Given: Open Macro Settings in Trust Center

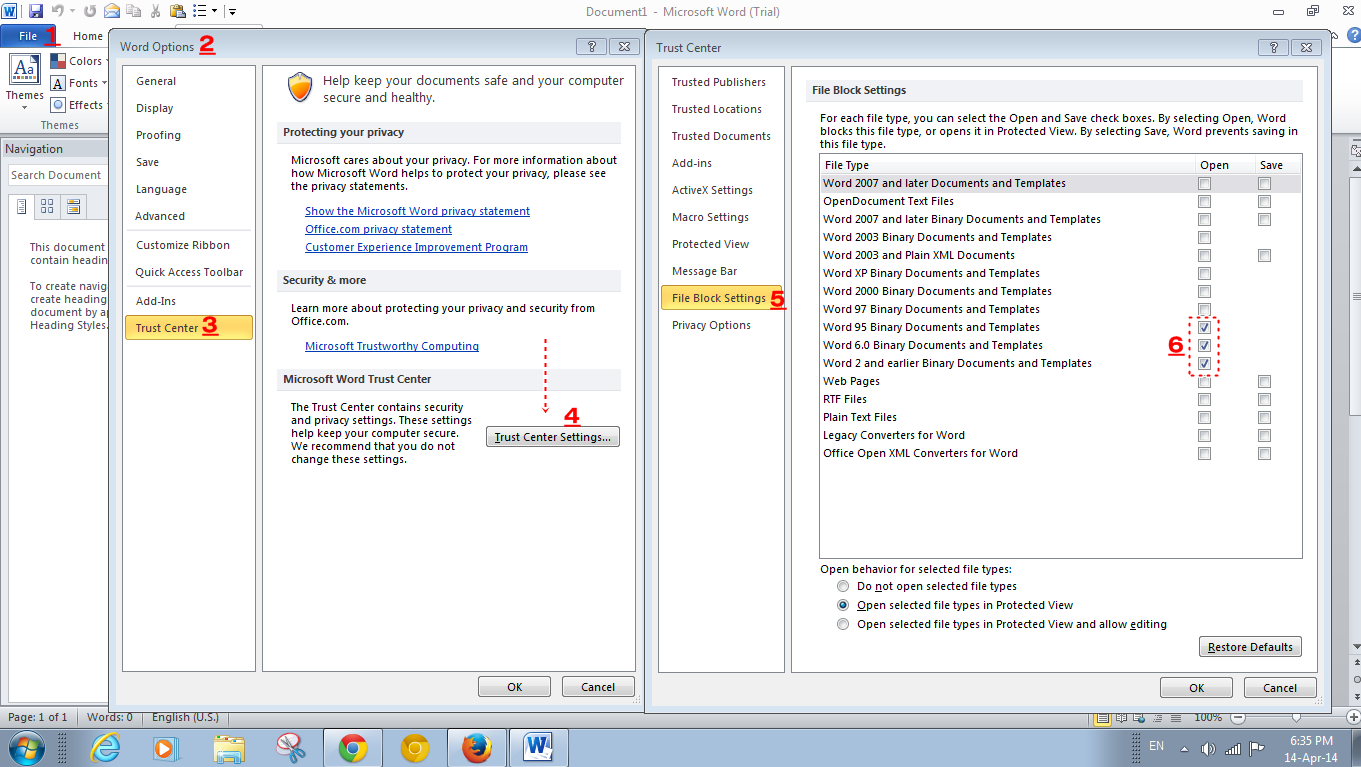Looking at the screenshot, I should coord(721,217).
